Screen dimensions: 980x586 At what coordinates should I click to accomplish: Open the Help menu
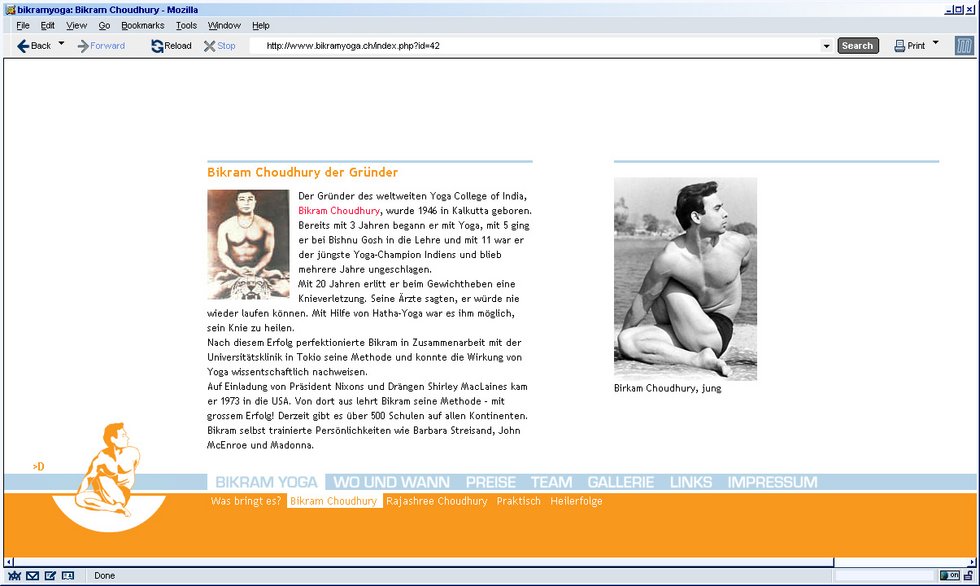(261, 26)
